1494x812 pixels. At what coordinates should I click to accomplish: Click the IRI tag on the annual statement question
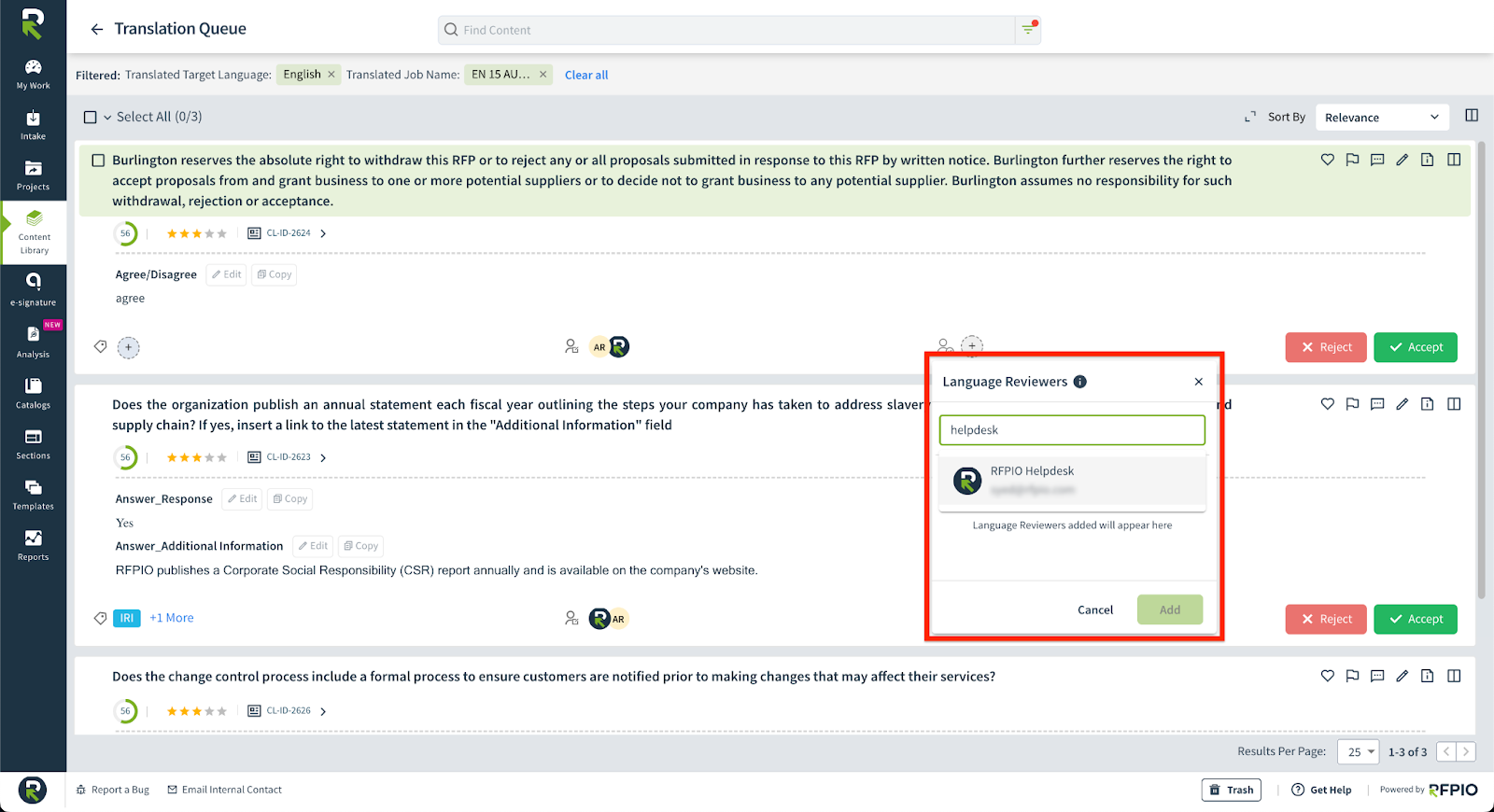click(127, 618)
